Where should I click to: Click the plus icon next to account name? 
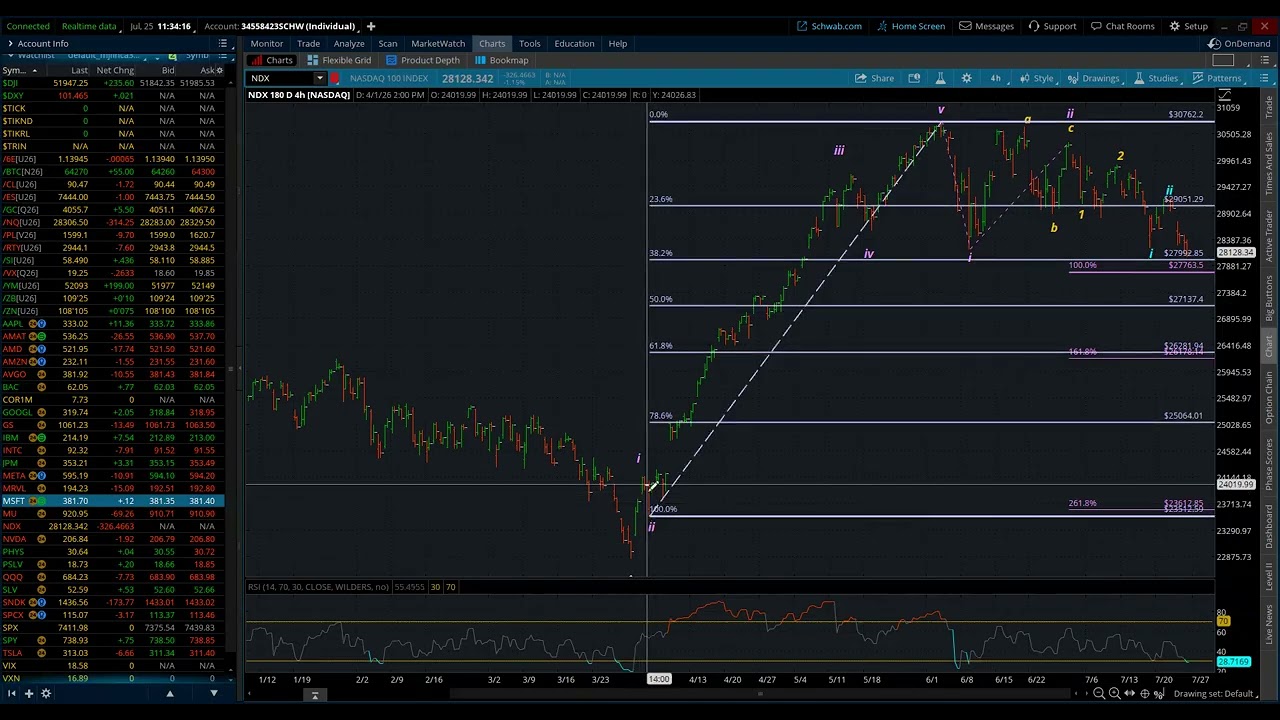(370, 26)
